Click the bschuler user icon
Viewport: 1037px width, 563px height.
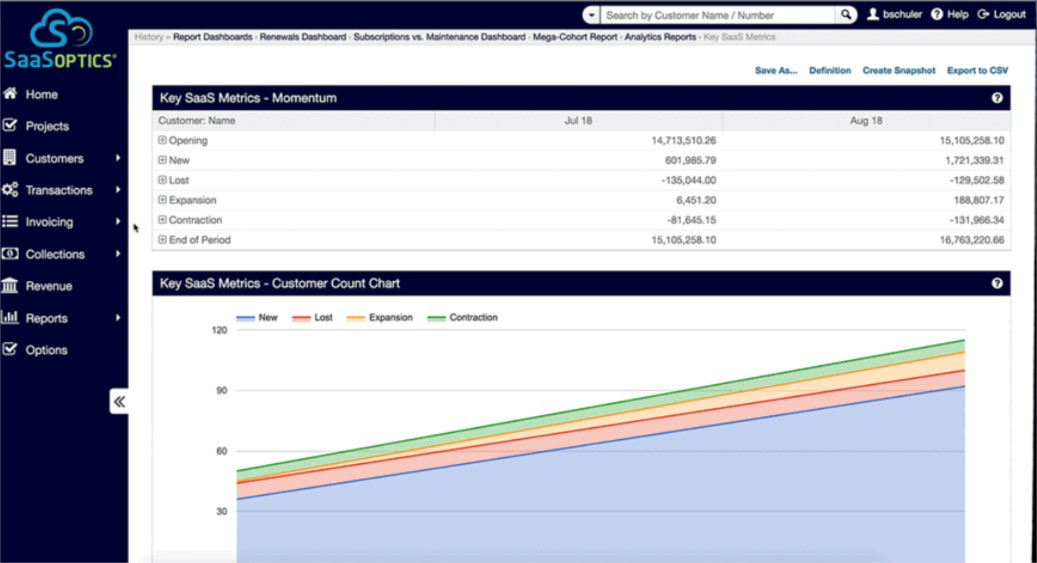pyautogui.click(x=873, y=14)
